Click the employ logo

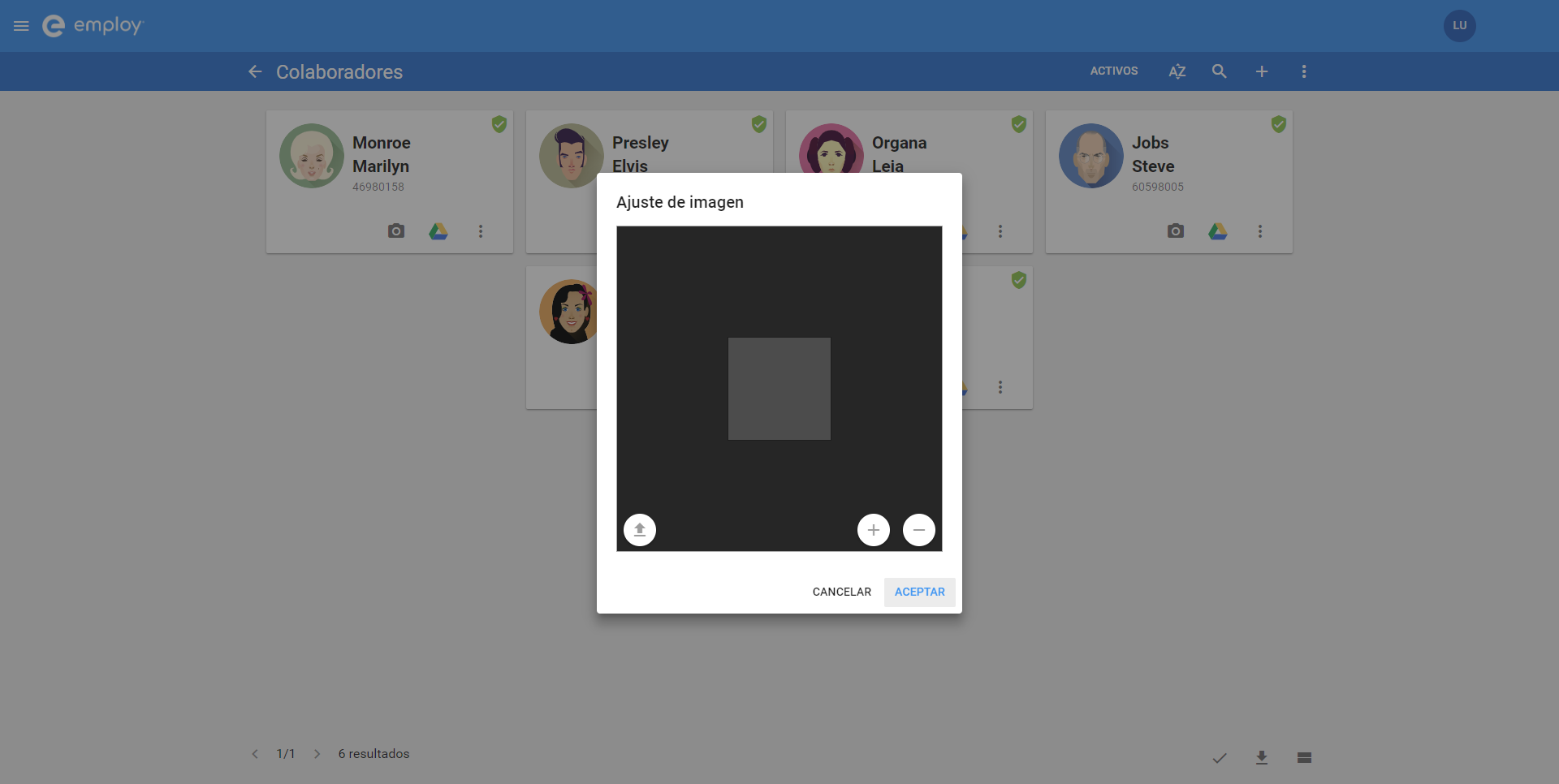tap(93, 26)
